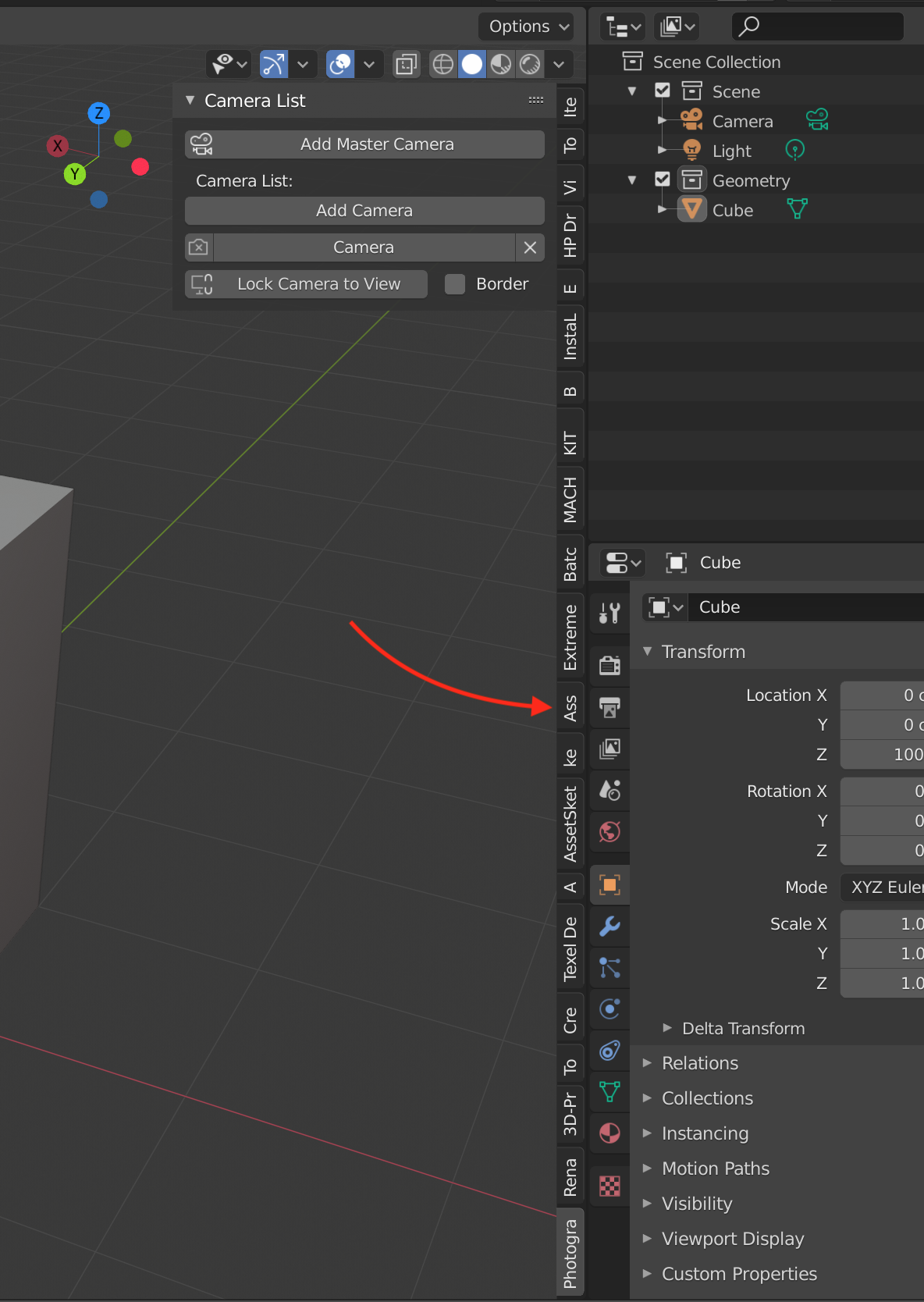This screenshot has height=1302, width=924.
Task: Open the Object properties tab icon
Action: pyautogui.click(x=609, y=885)
